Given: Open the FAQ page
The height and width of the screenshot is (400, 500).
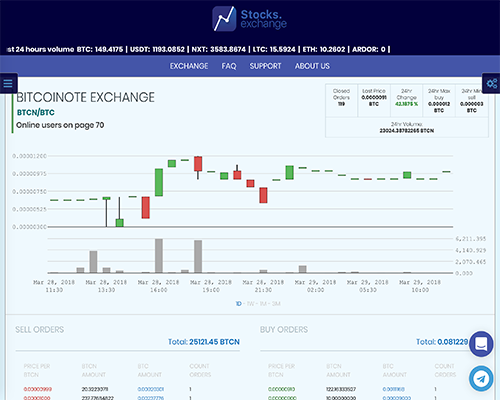Looking at the screenshot, I should tap(229, 66).
